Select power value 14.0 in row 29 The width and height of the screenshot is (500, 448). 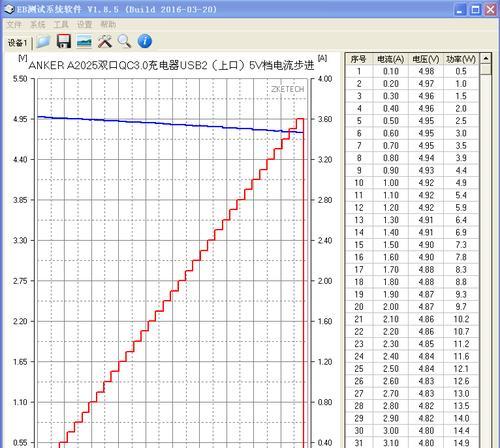[461, 418]
